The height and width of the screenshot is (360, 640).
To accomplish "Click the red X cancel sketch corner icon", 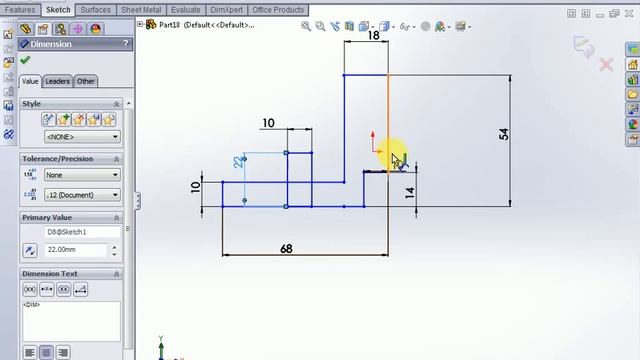I will 607,64.
